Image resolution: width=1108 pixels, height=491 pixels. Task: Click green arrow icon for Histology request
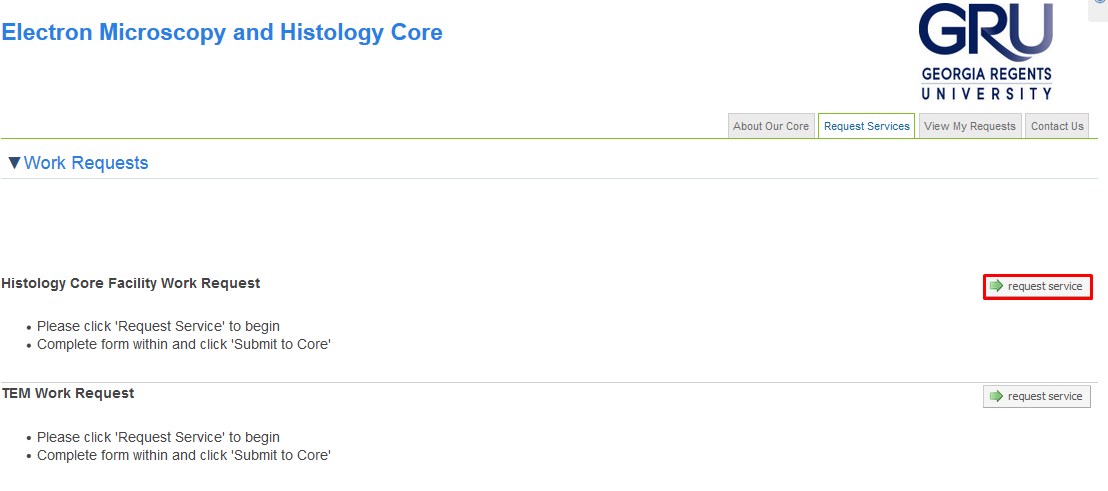[996, 287]
